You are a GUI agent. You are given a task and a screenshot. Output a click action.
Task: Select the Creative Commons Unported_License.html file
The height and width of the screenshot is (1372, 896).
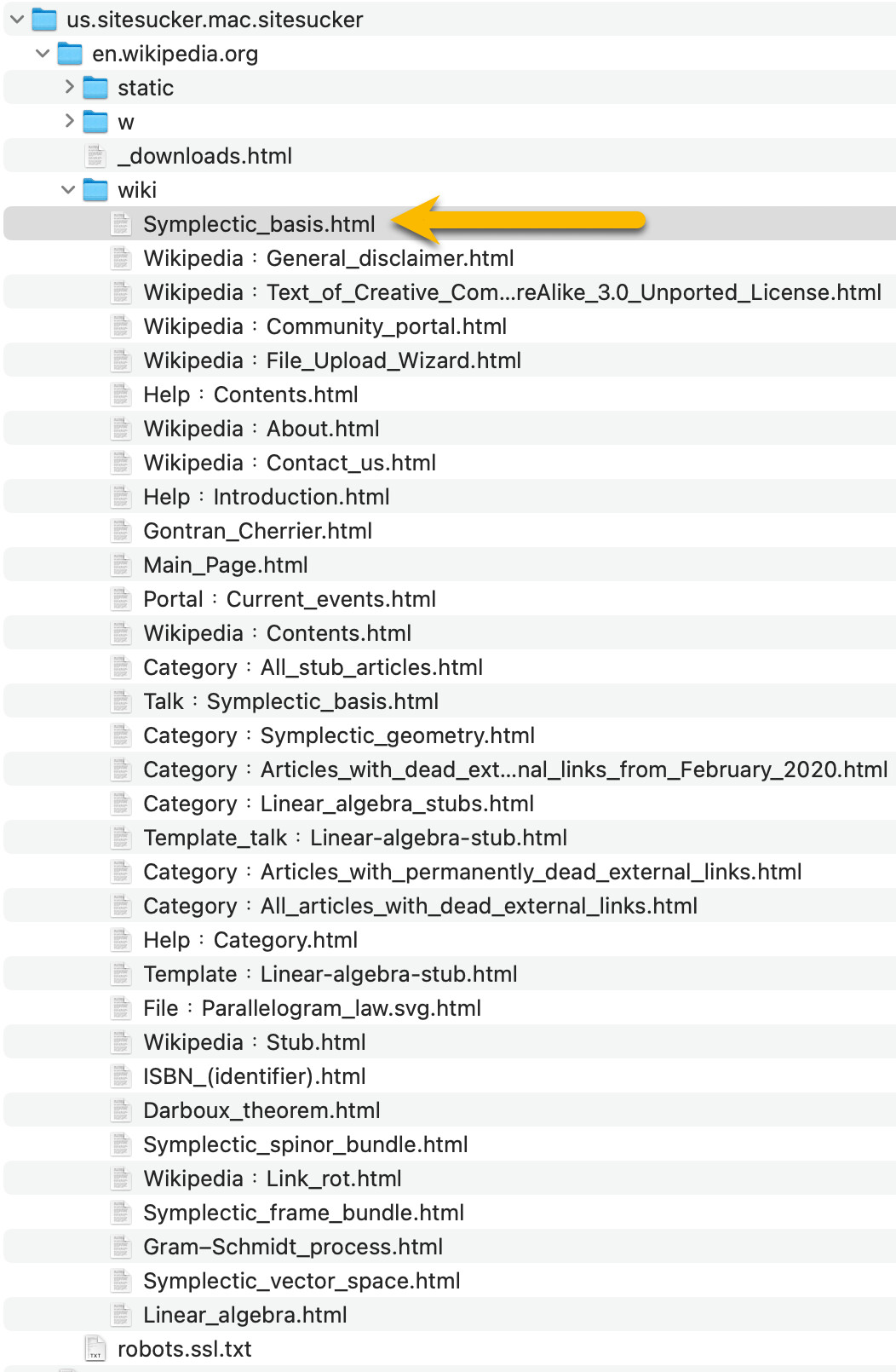pyautogui.click(x=512, y=292)
